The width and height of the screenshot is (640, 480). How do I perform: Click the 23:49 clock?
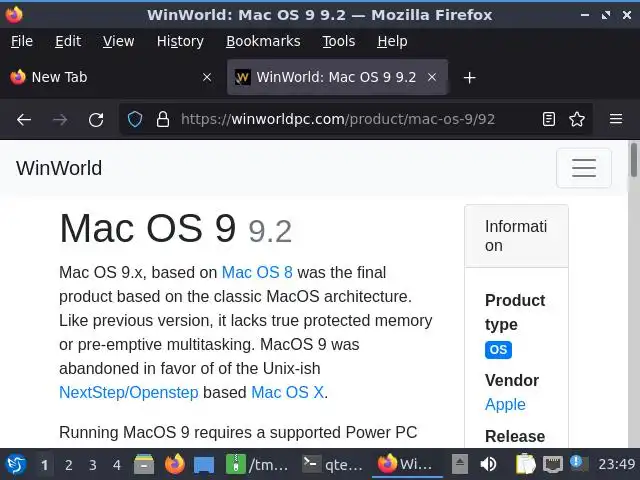pyautogui.click(x=616, y=464)
